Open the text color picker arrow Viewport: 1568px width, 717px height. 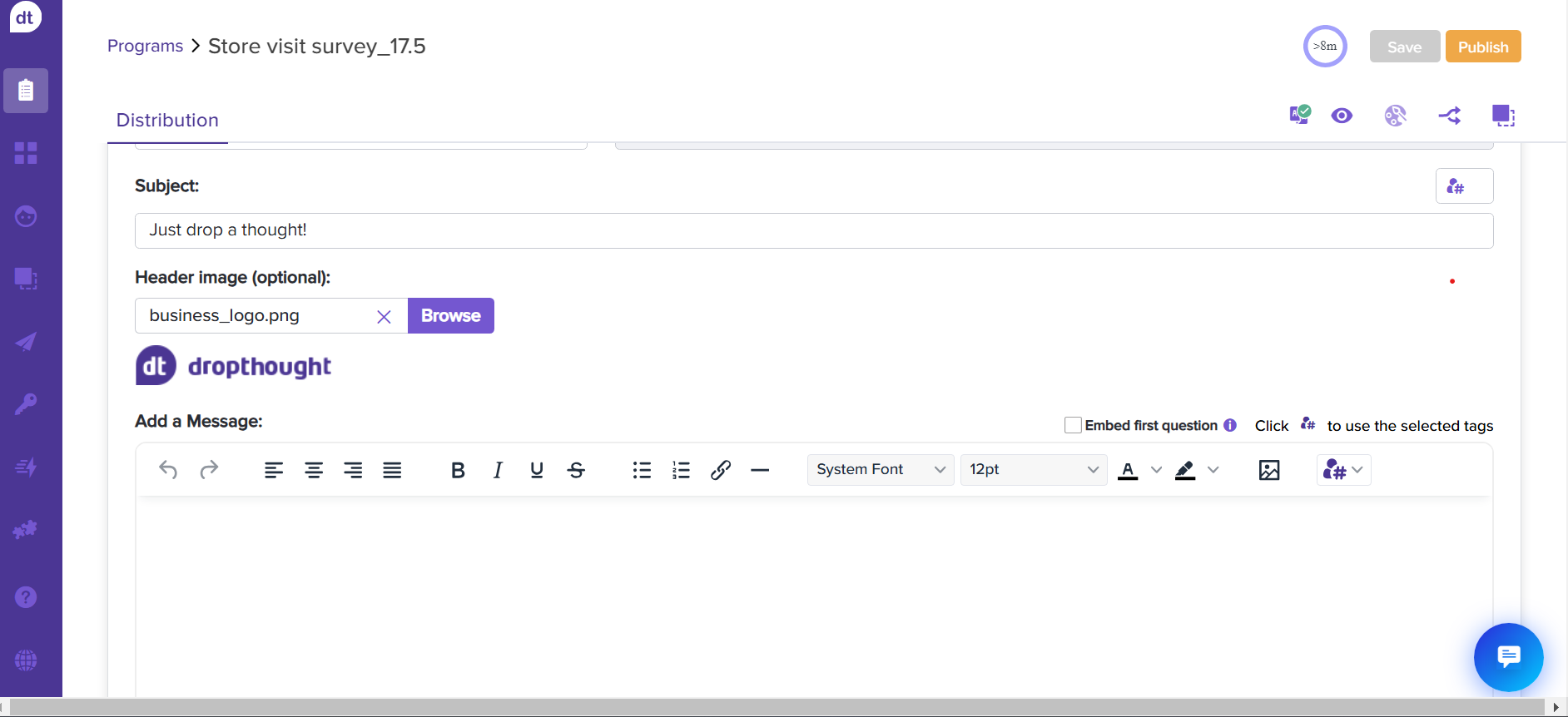pyautogui.click(x=1156, y=470)
